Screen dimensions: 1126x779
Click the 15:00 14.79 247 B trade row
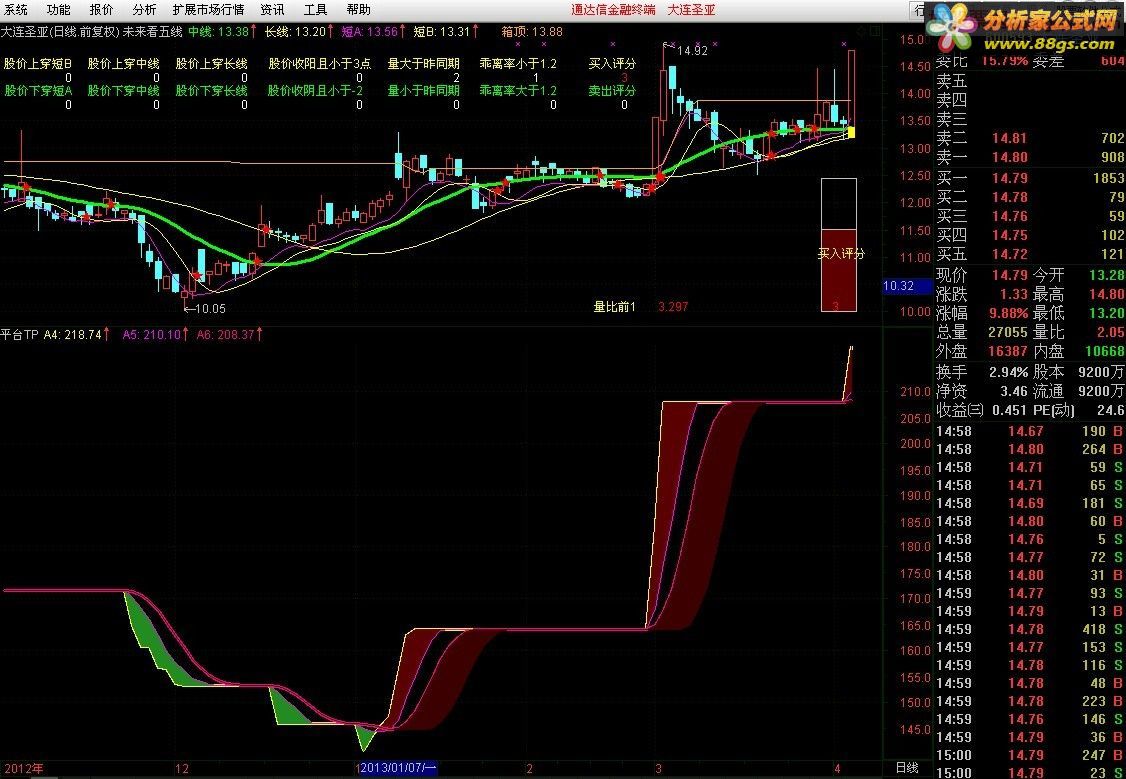click(1030, 755)
